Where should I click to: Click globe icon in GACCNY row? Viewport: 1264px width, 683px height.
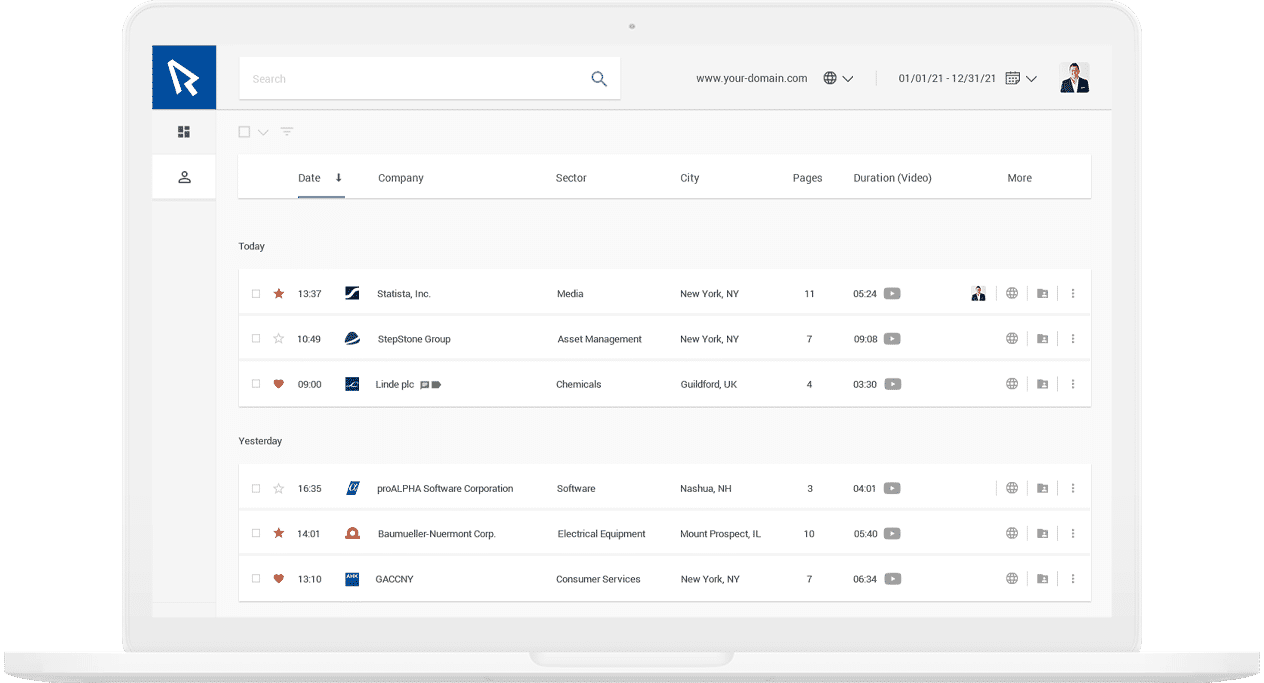tap(1012, 579)
